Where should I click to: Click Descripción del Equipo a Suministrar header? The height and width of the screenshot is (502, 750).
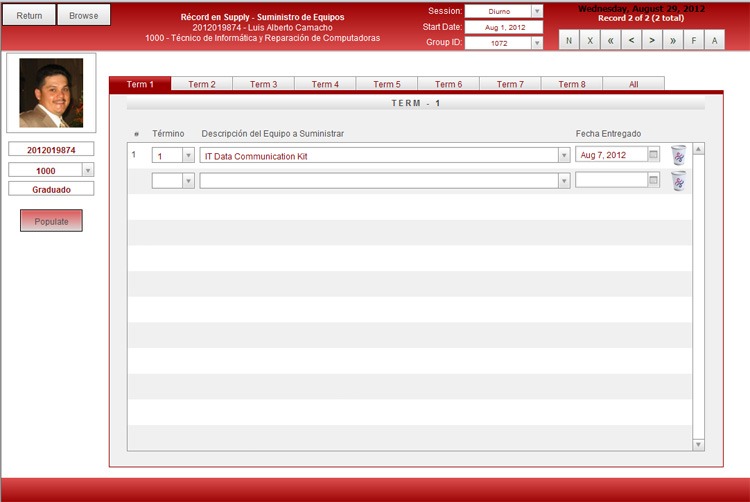pos(273,133)
